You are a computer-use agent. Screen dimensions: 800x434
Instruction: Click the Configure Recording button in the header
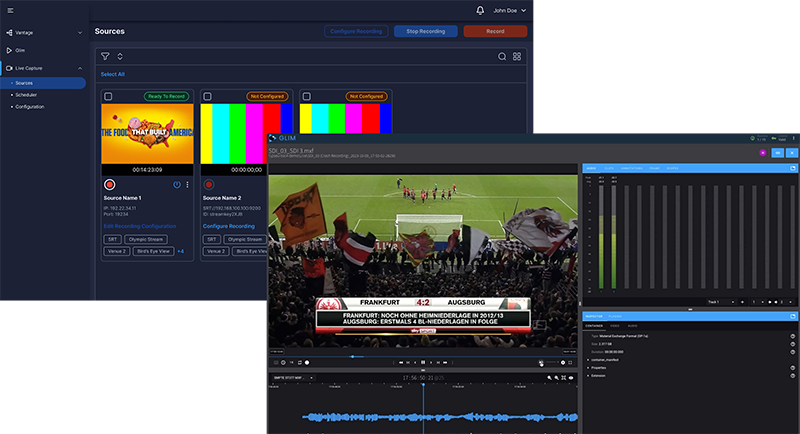pos(356,31)
